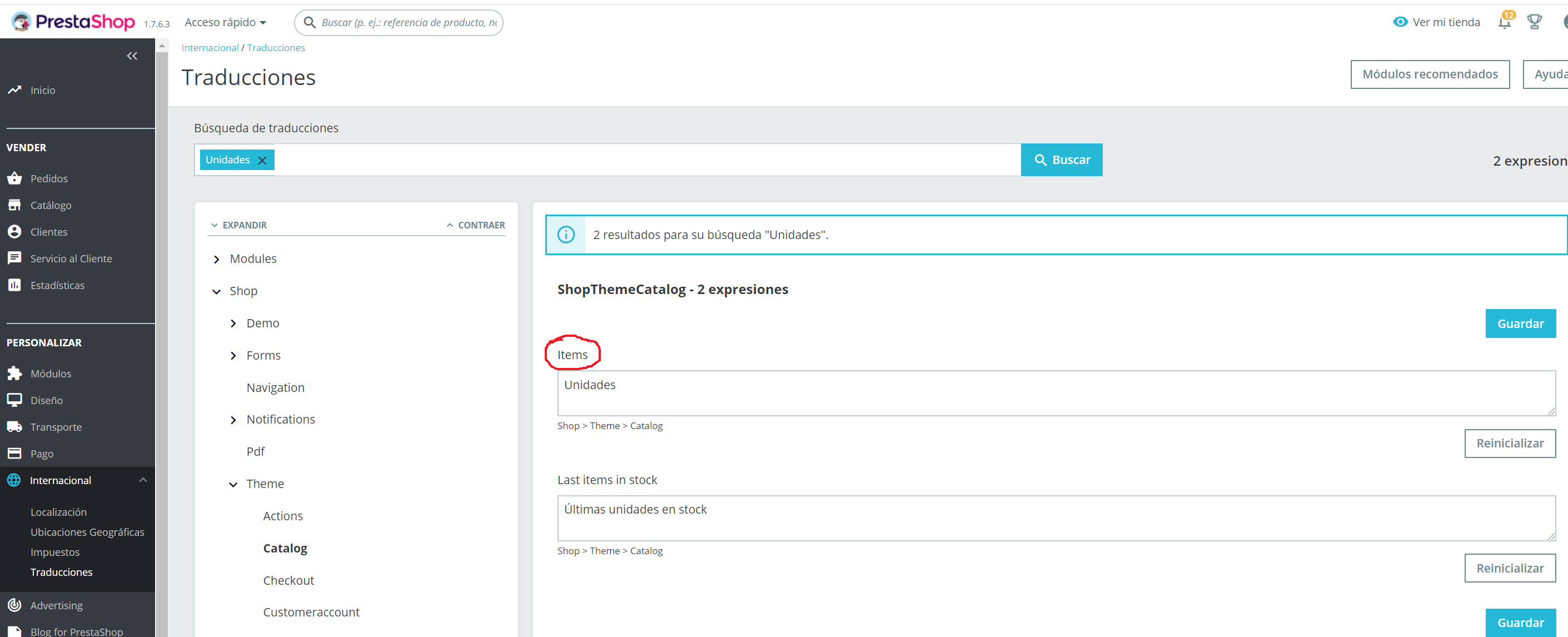Viewport: 1568px width, 637px height.
Task: Collapse the Shop tree node
Action: [217, 292]
